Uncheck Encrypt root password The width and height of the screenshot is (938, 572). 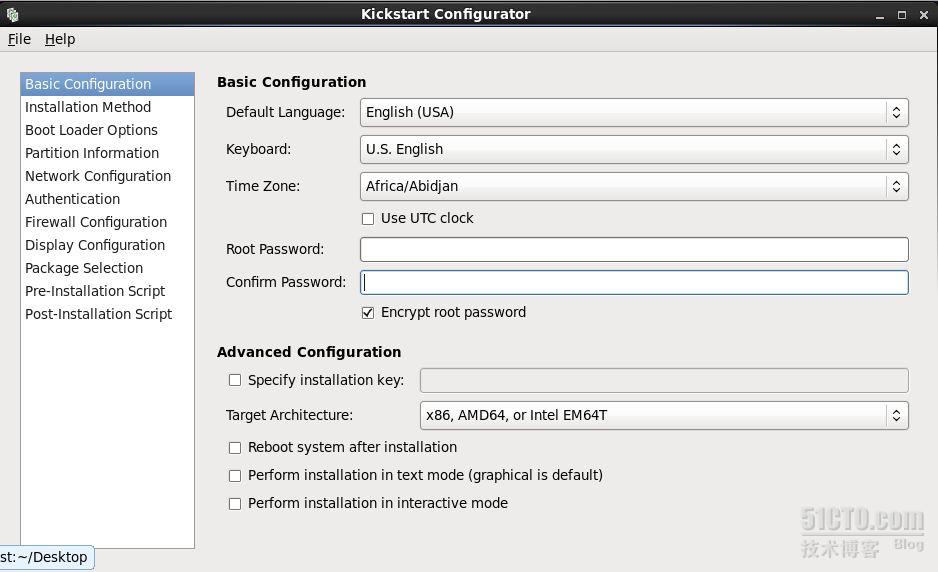368,313
